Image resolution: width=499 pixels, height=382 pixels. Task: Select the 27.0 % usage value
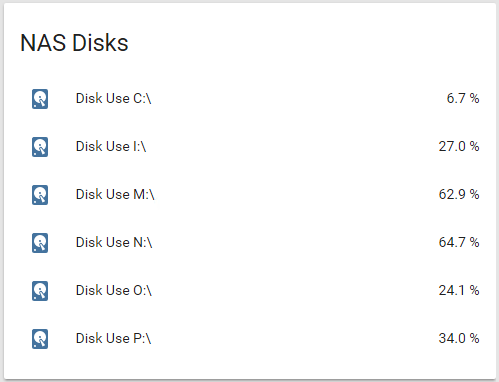(x=459, y=146)
